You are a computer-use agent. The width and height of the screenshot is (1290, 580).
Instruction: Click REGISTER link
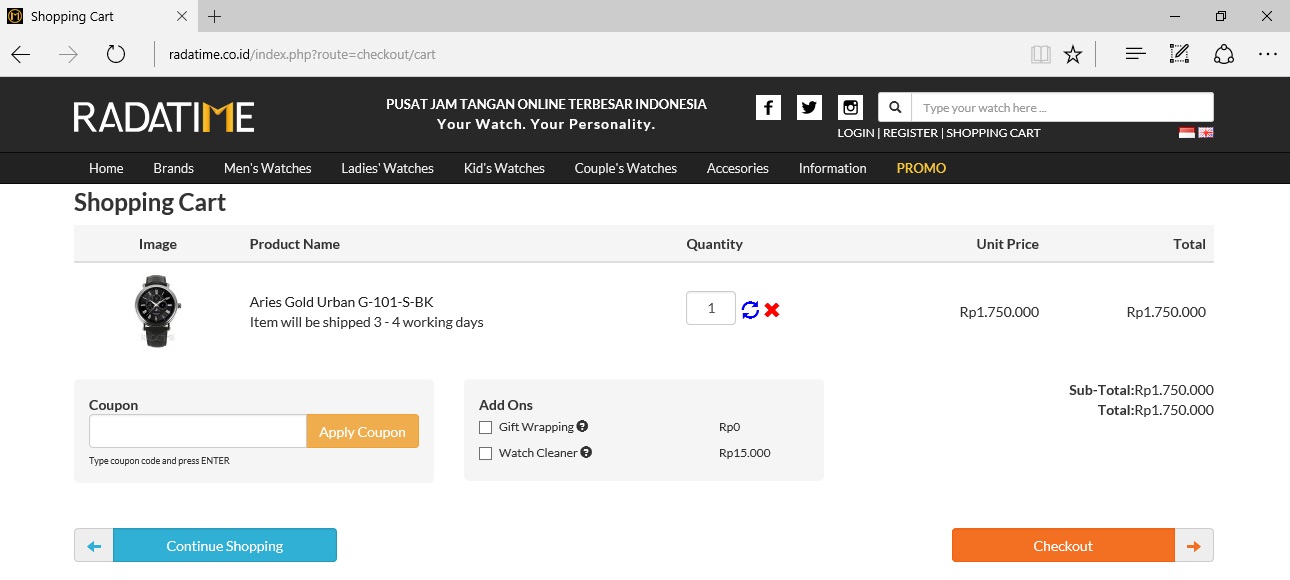tap(911, 133)
